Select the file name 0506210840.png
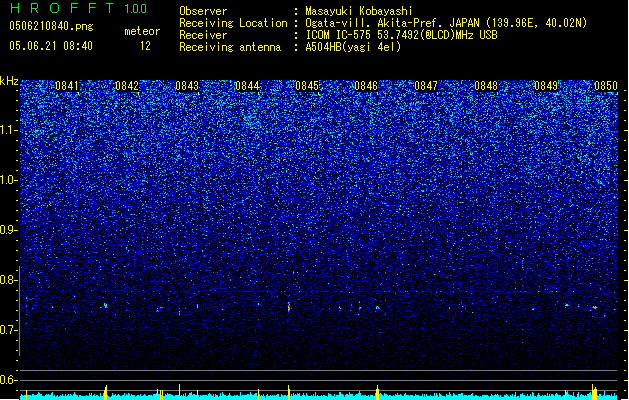 pyautogui.click(x=51, y=26)
